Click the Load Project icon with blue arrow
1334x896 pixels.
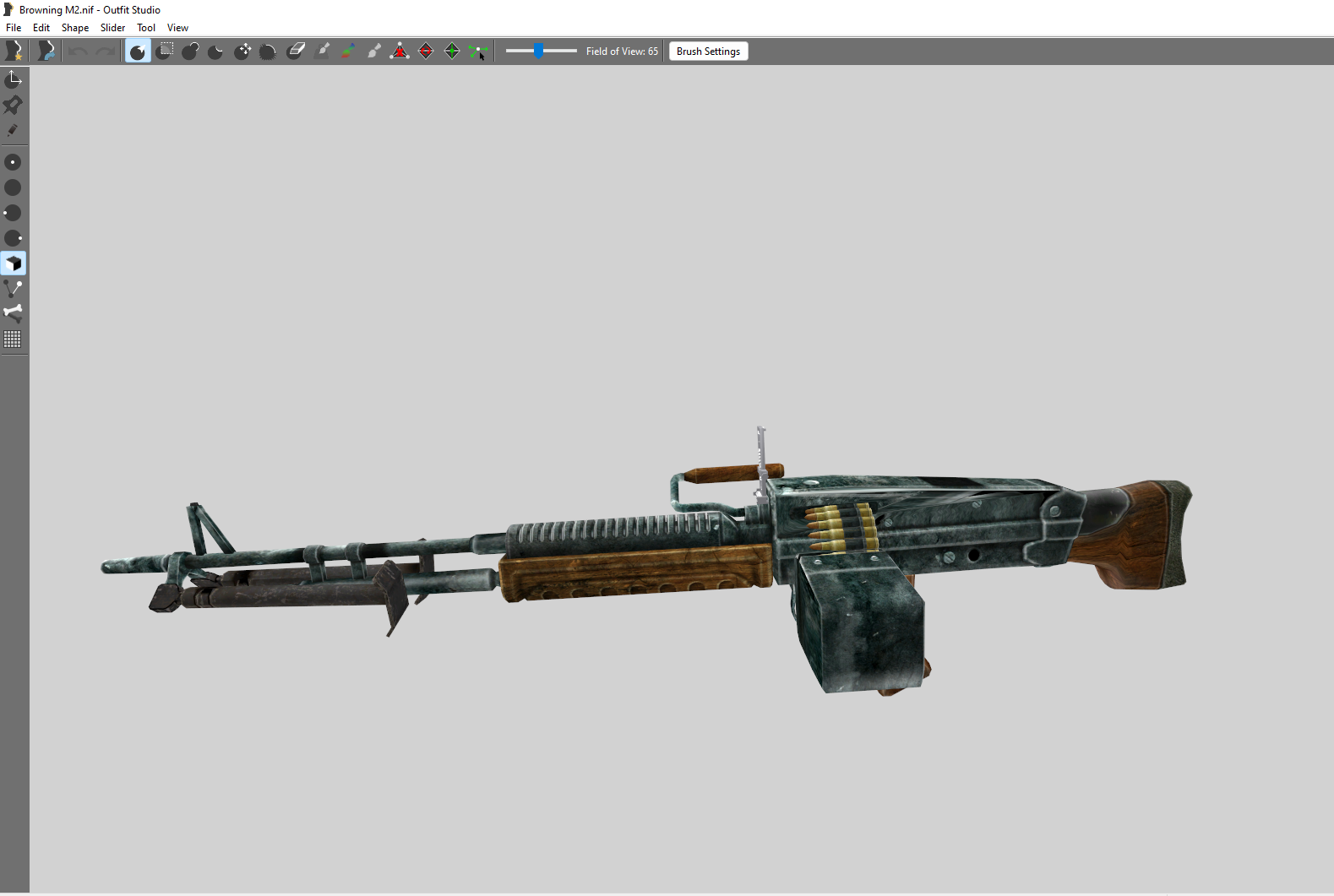[46, 52]
